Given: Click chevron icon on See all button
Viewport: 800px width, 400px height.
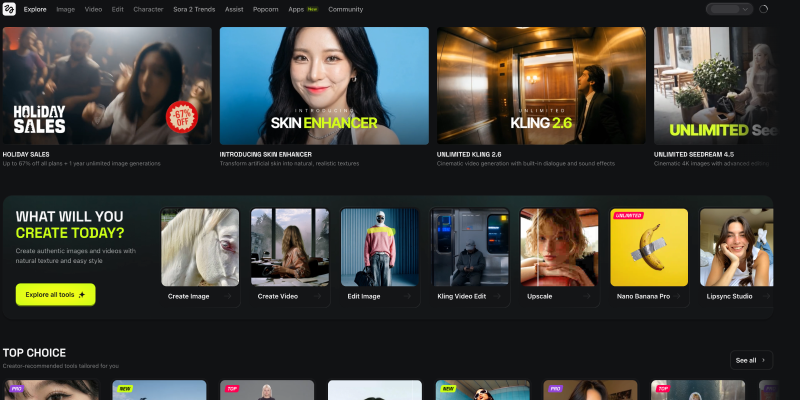Looking at the screenshot, I should pos(764,360).
